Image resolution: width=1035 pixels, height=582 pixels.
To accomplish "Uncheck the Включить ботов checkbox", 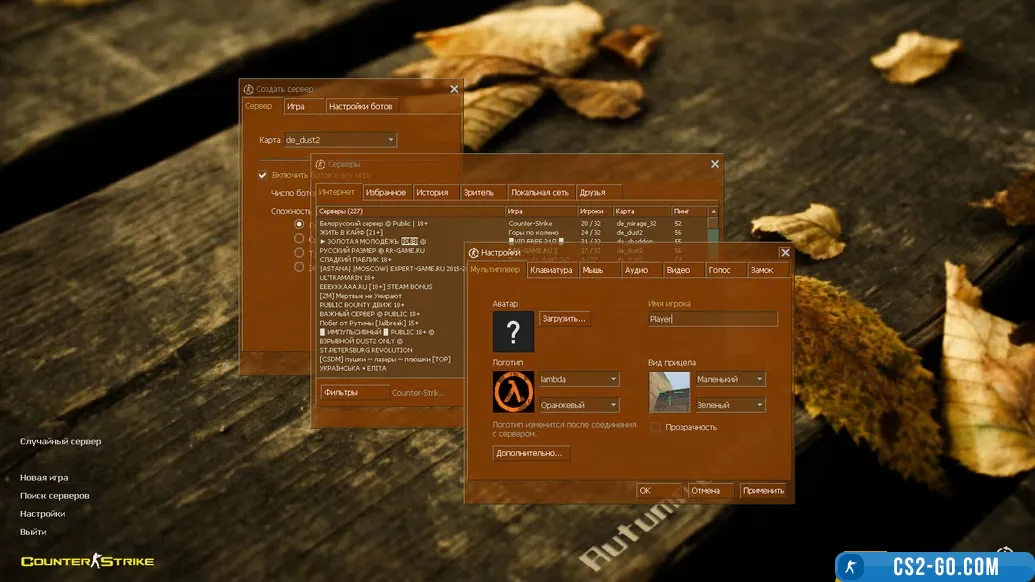I will pyautogui.click(x=263, y=175).
